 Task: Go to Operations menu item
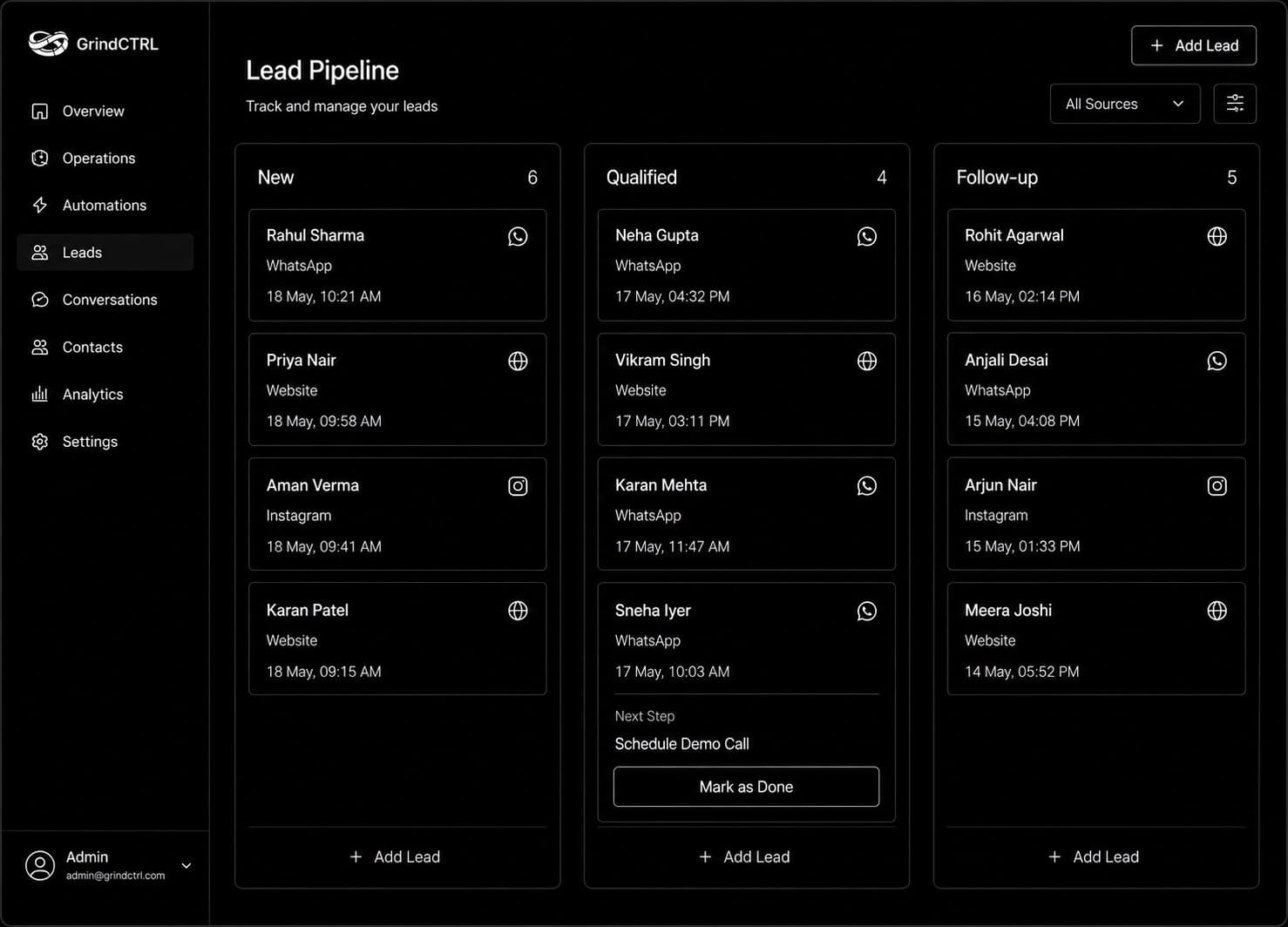tap(105, 159)
